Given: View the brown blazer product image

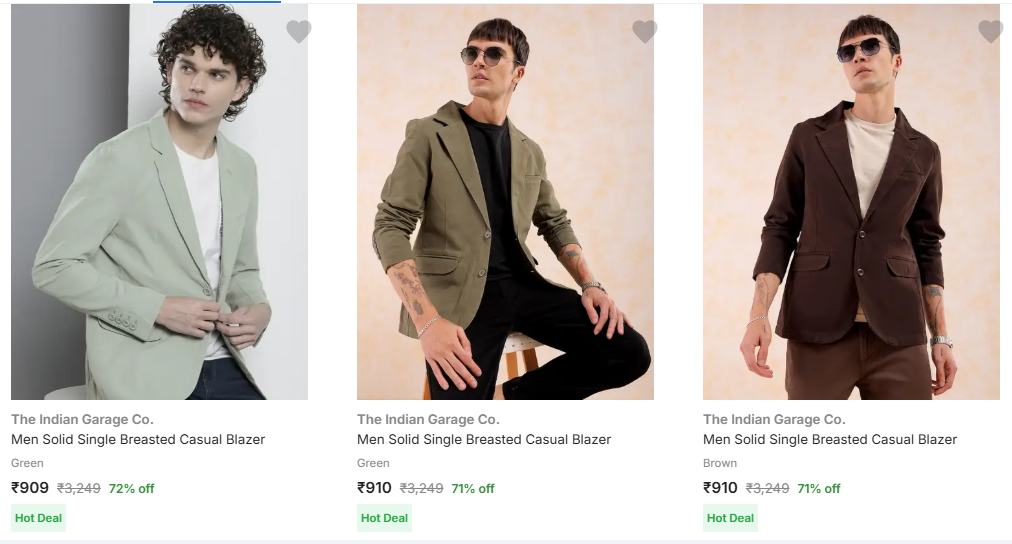Looking at the screenshot, I should 851,202.
